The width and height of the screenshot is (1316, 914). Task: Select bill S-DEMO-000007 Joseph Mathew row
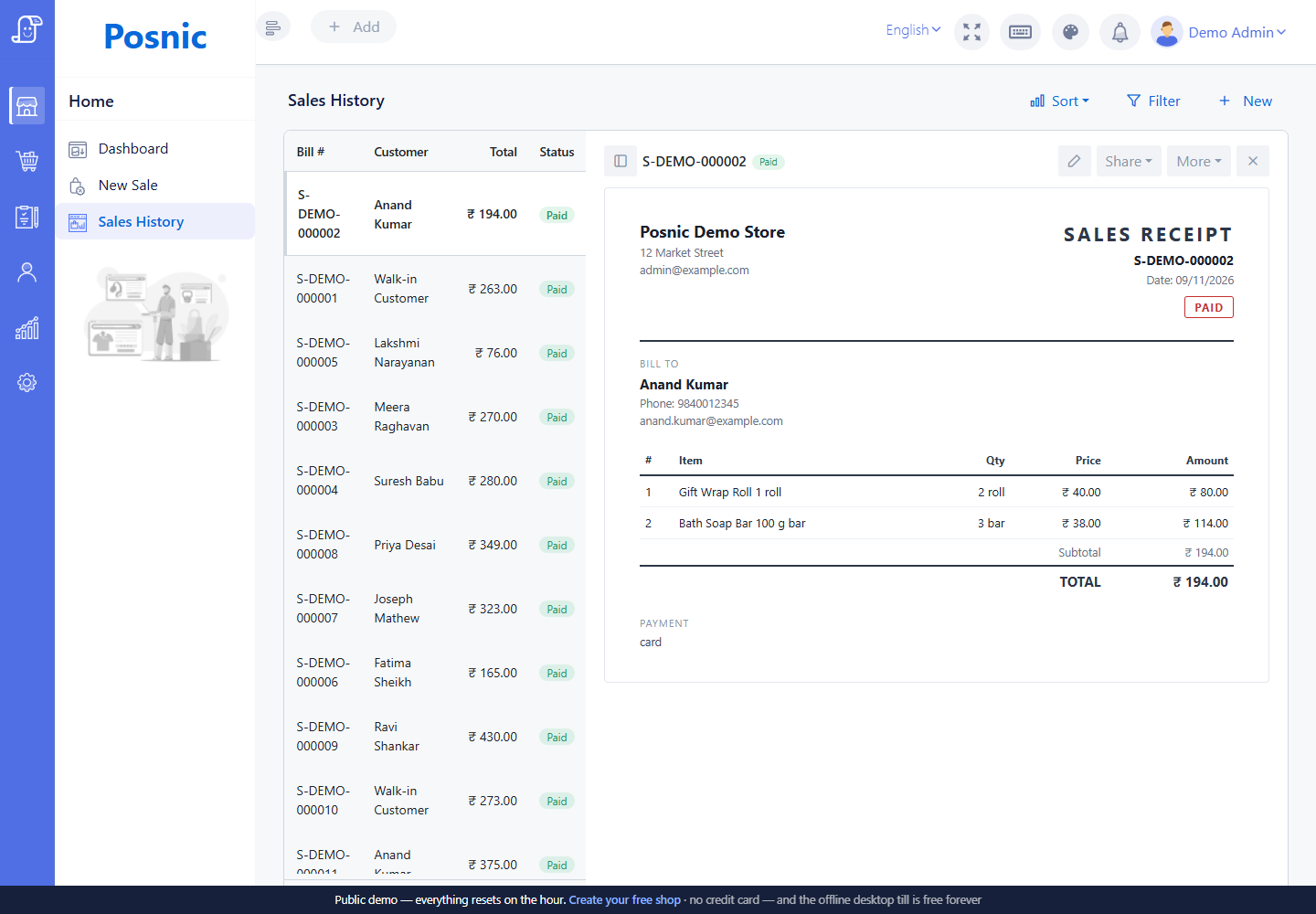[435, 609]
